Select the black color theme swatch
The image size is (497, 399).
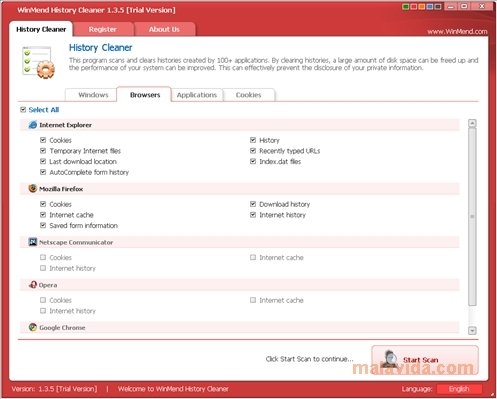coord(438,7)
